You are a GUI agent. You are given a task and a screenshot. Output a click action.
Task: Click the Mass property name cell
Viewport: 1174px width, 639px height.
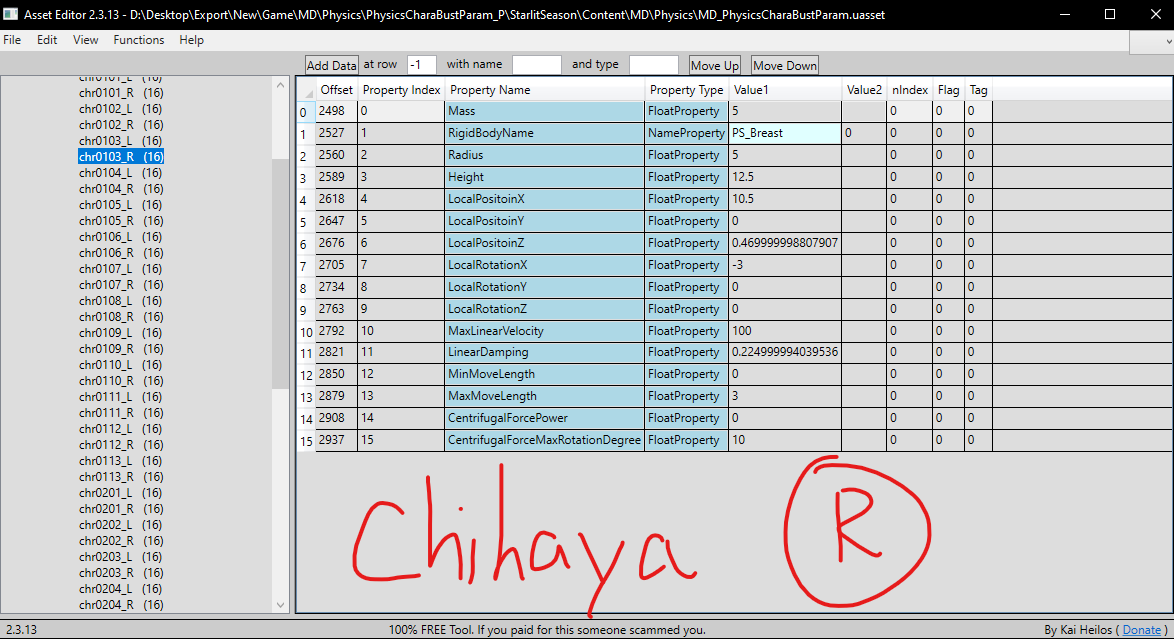click(544, 111)
